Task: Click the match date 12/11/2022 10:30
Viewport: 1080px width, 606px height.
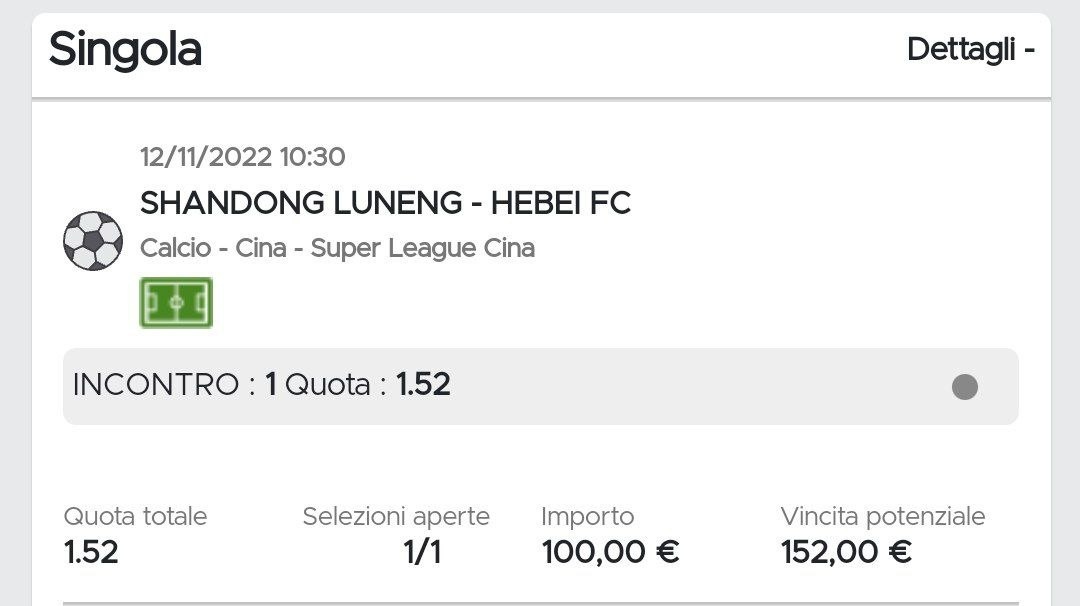Action: pos(242,157)
